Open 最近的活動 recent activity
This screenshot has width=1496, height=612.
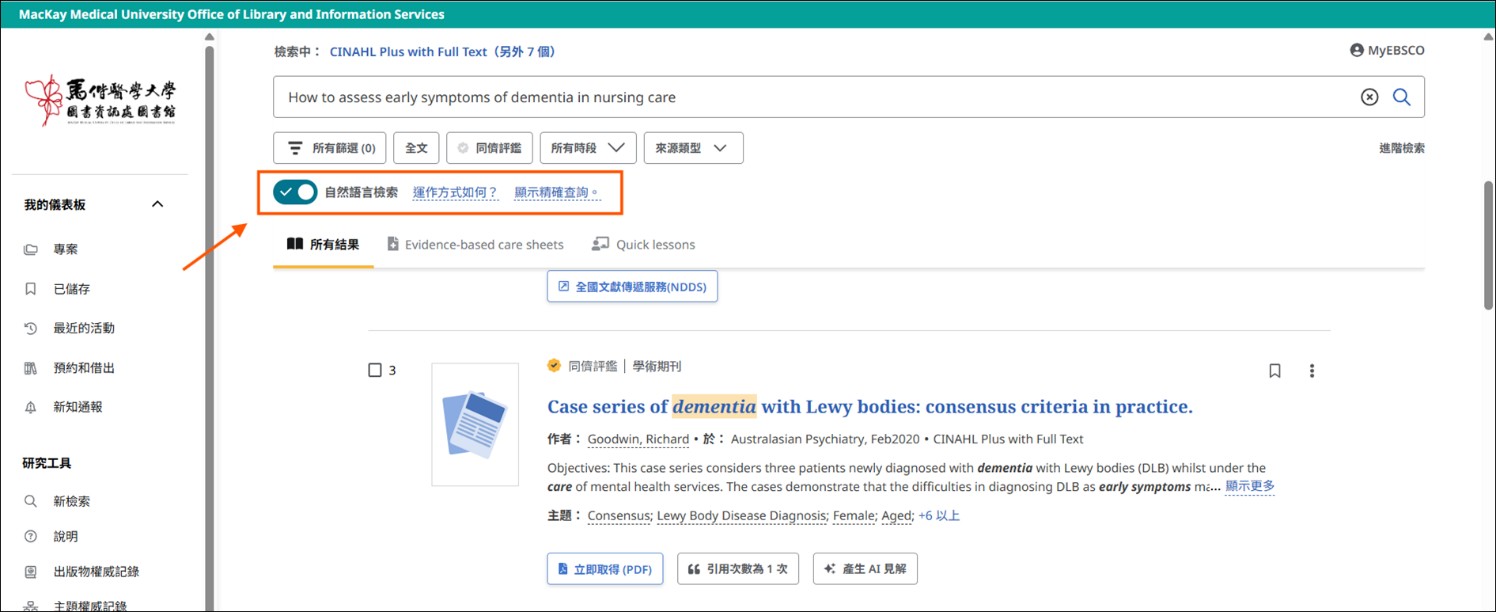(x=83, y=328)
